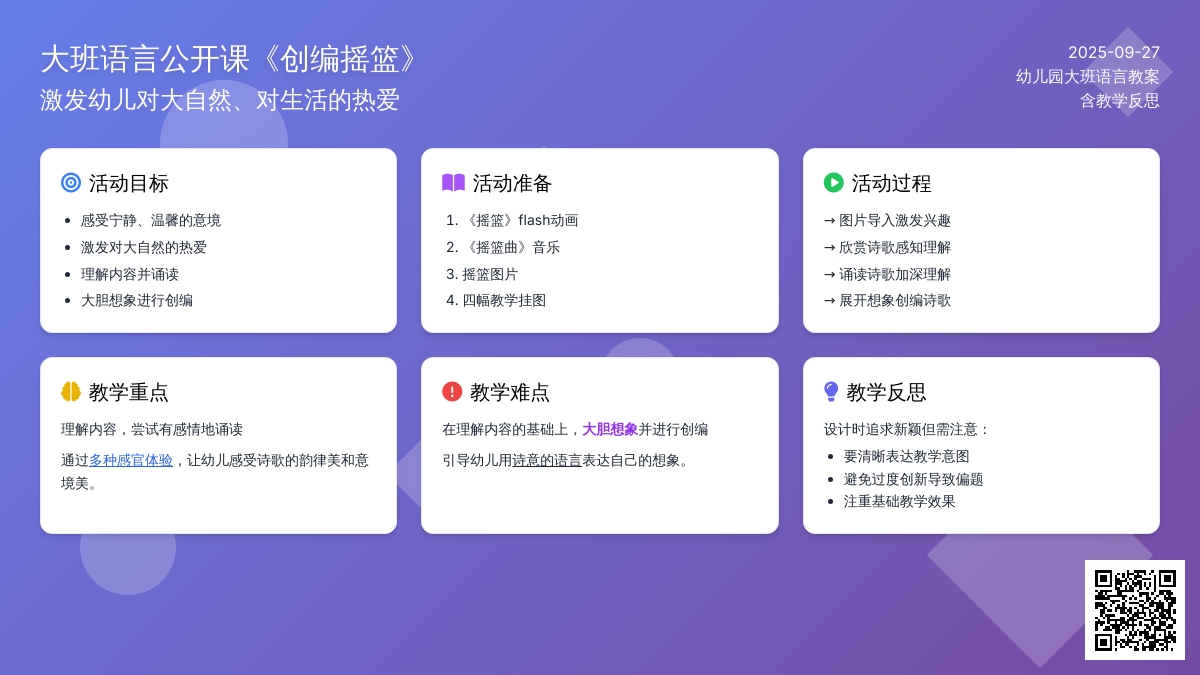Viewport: 1200px width, 675px height.
Task: Open the 多种感官体验 link
Action: coord(131,460)
